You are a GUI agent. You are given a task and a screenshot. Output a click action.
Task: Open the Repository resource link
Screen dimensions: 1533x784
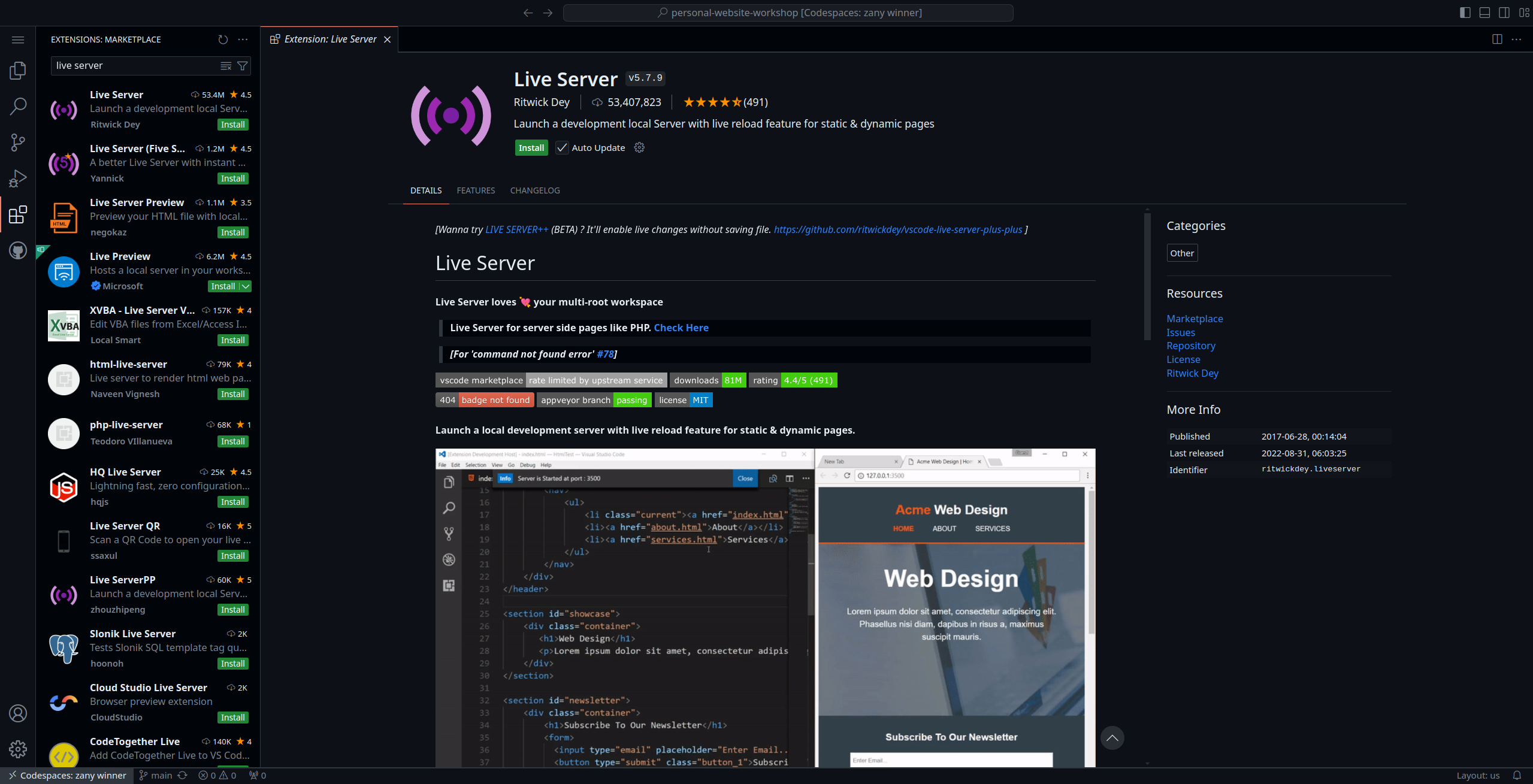click(x=1191, y=346)
